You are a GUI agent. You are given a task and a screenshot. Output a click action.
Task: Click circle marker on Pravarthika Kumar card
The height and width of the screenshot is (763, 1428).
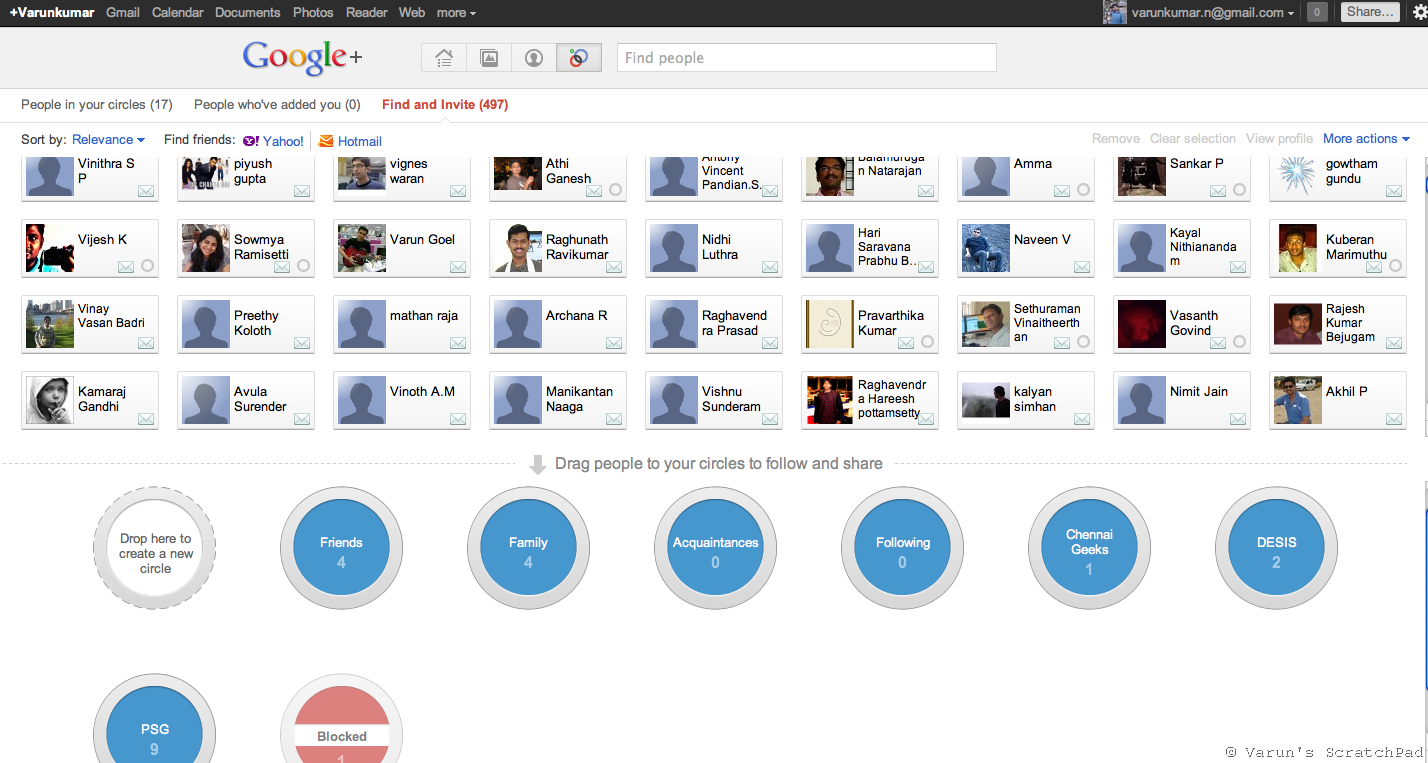(x=927, y=342)
